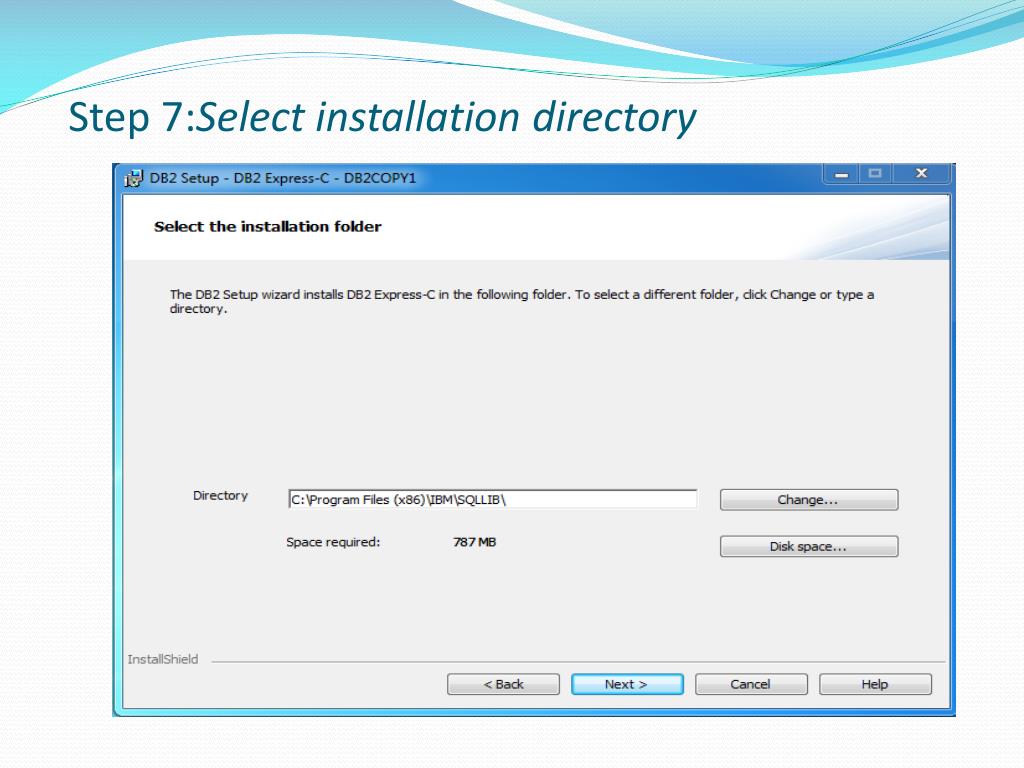The width and height of the screenshot is (1024, 768).
Task: Go back with the < Back button
Action: point(503,684)
